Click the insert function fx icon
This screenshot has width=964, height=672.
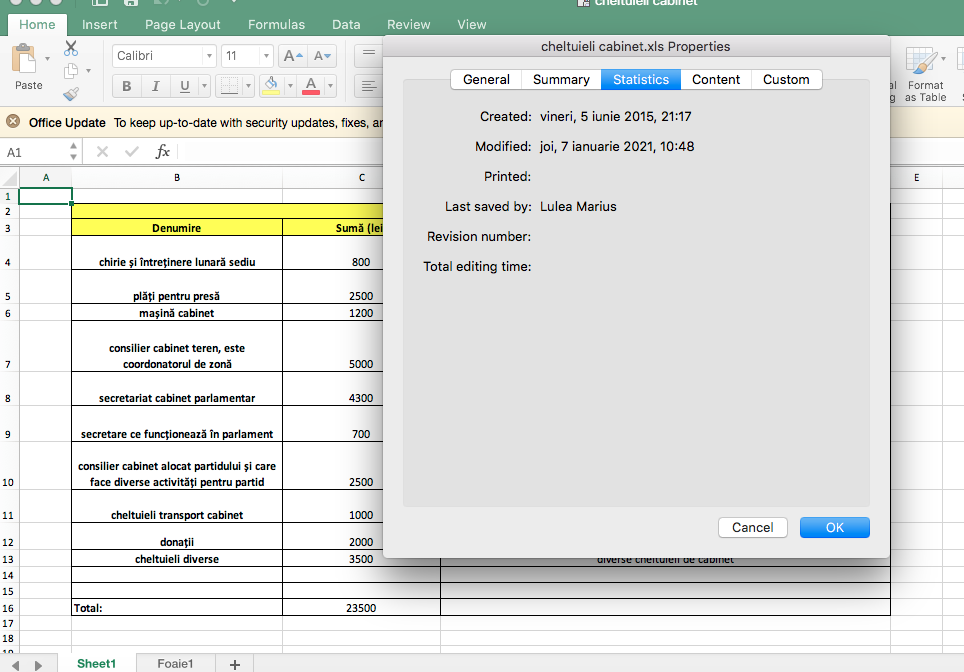click(x=162, y=151)
